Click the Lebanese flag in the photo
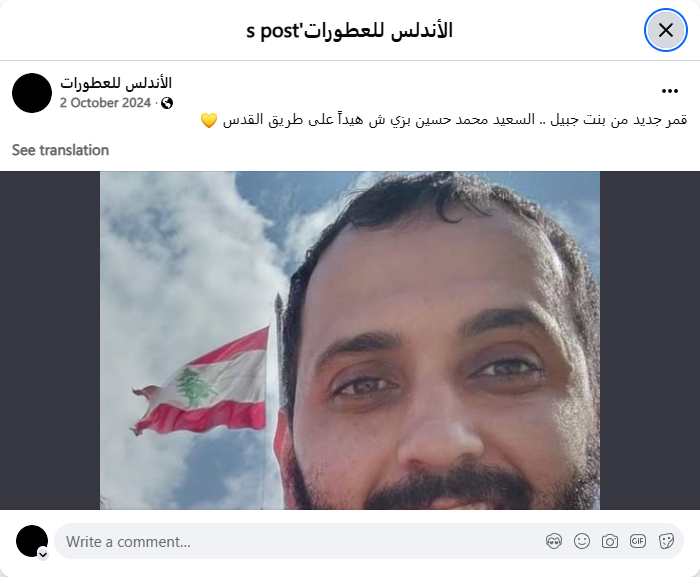Image resolution: width=700 pixels, height=577 pixels. pyautogui.click(x=202, y=383)
